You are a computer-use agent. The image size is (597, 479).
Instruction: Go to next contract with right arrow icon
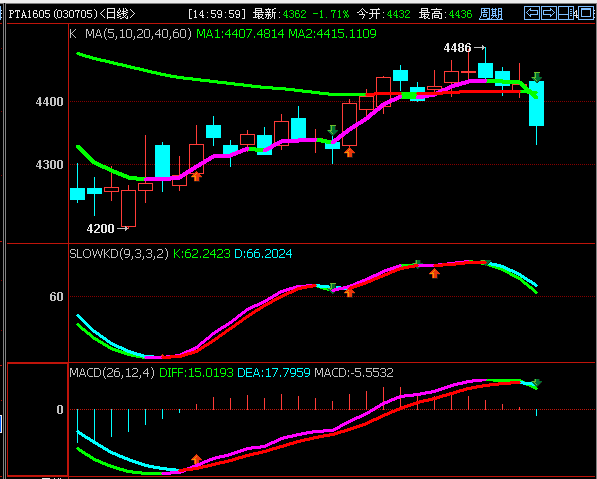coord(549,13)
